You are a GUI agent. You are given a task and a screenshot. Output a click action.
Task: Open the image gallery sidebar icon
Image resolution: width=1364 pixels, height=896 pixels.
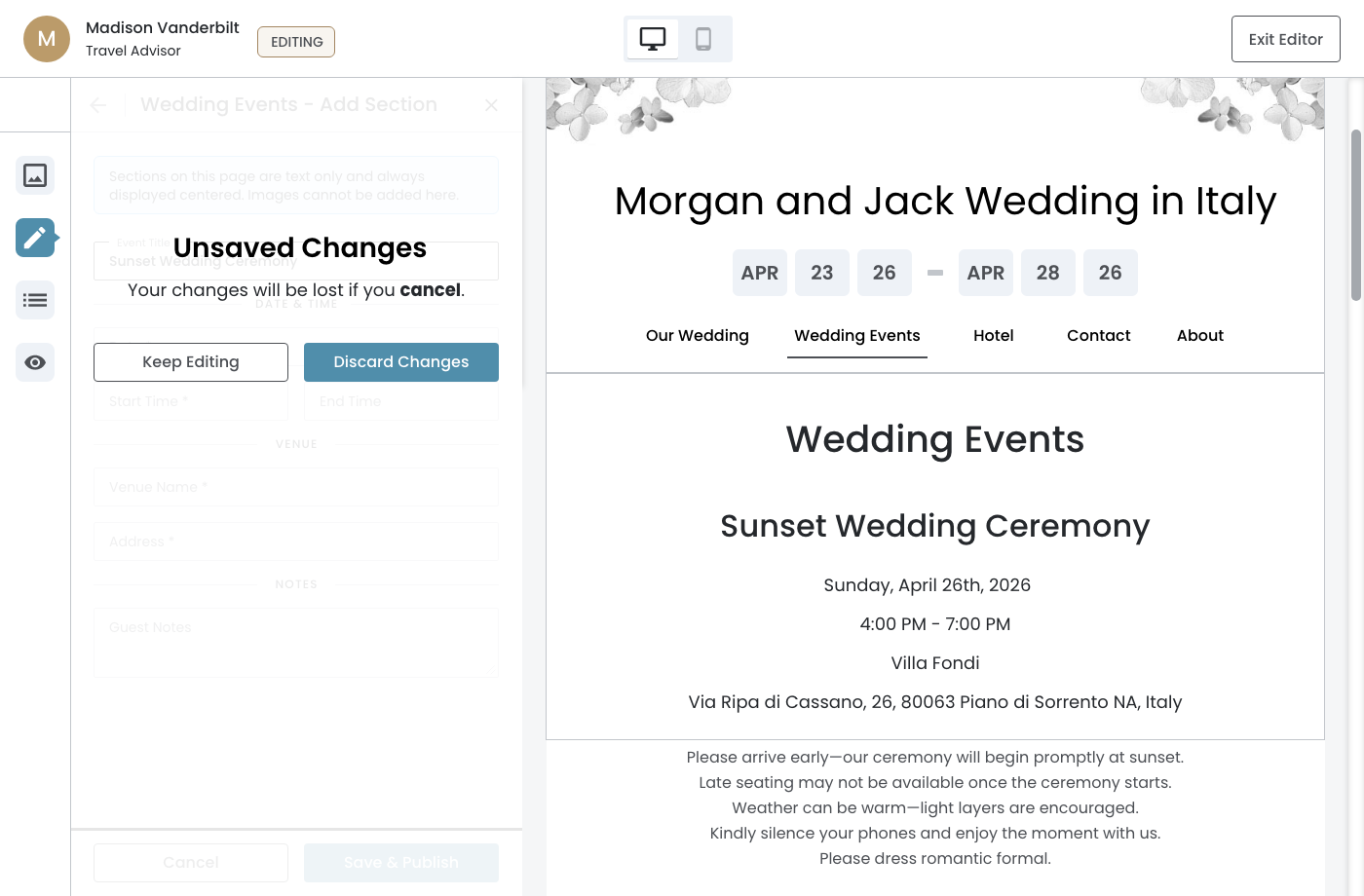click(35, 175)
